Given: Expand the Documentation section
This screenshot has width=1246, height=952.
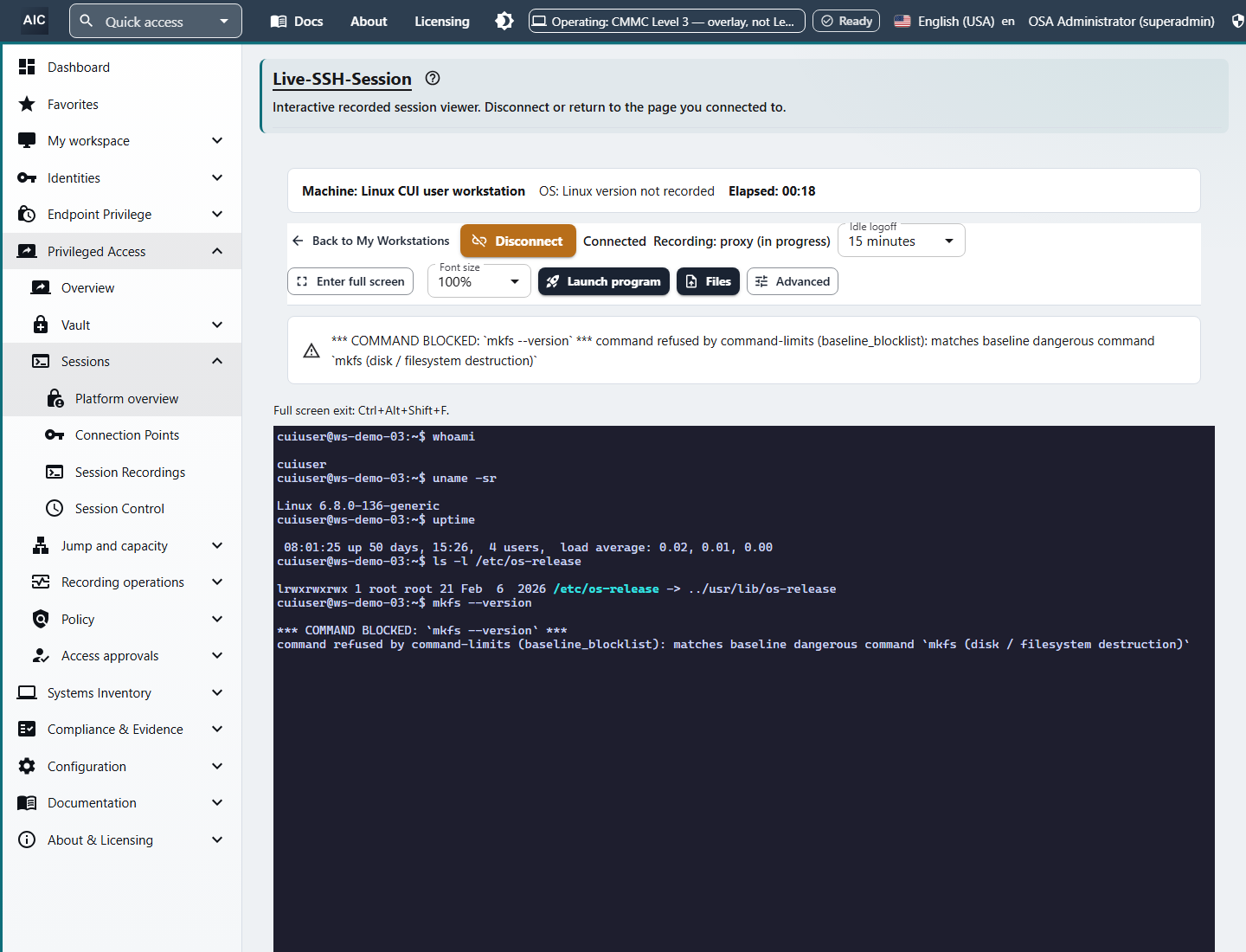Looking at the screenshot, I should pos(217,802).
